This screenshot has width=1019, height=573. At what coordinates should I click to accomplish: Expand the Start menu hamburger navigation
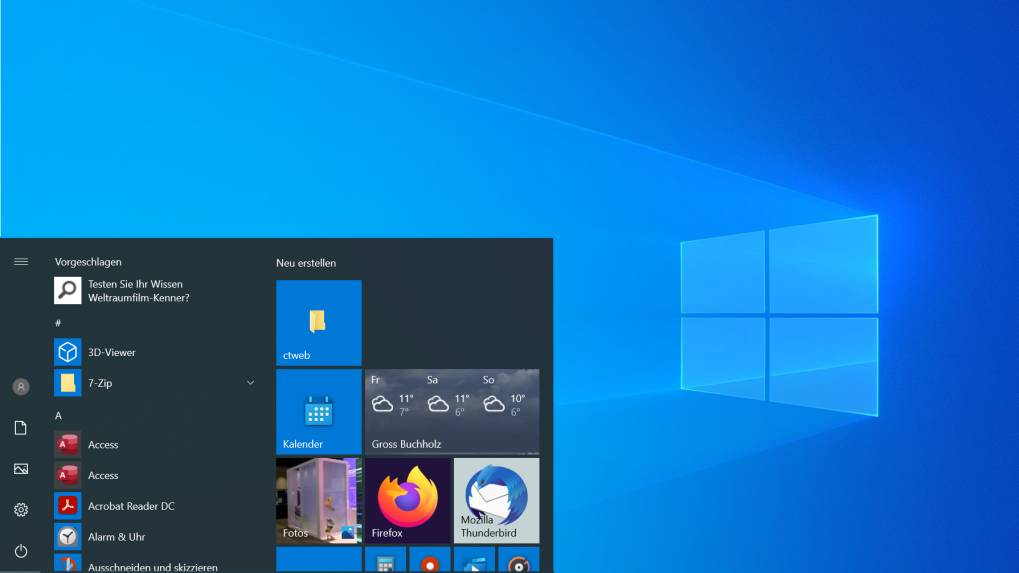point(21,262)
